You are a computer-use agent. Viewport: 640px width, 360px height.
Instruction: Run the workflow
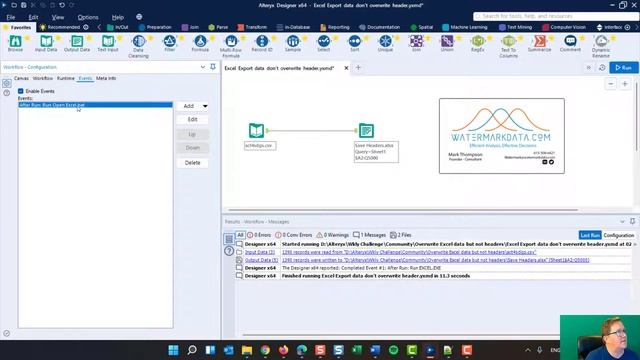pos(624,68)
